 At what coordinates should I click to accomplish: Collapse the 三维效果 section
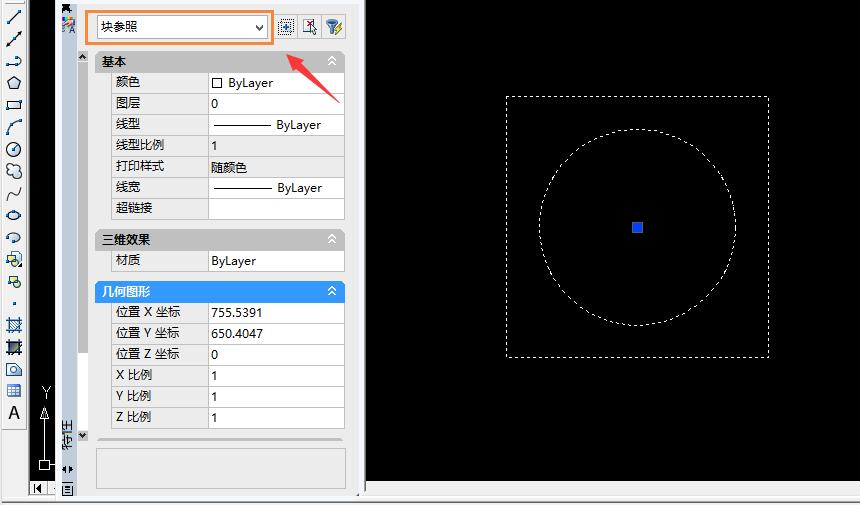(x=332, y=240)
